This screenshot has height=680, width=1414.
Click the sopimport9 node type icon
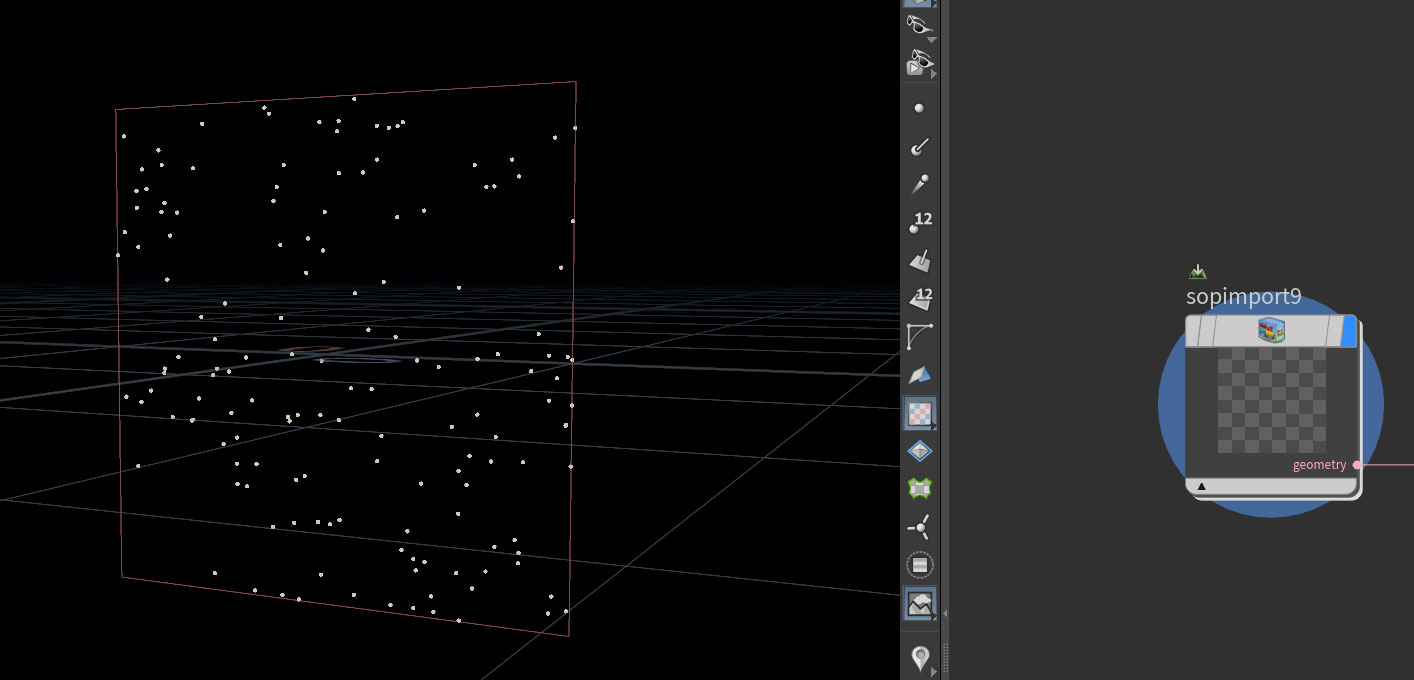pos(1271,330)
